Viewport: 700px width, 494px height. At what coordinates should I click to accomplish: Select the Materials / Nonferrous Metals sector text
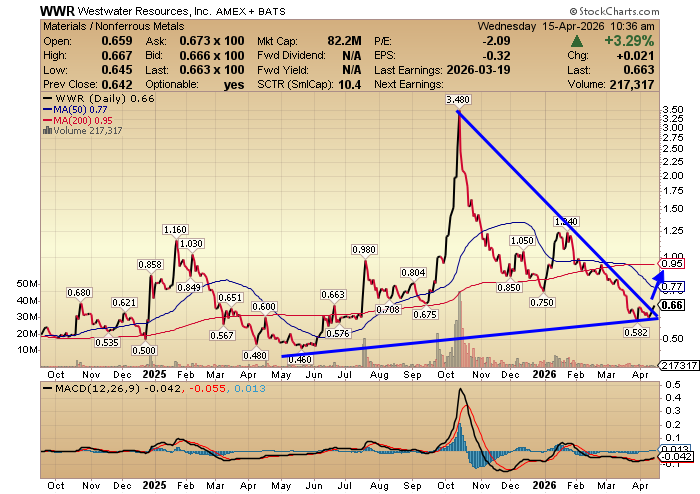pyautogui.click(x=113, y=26)
